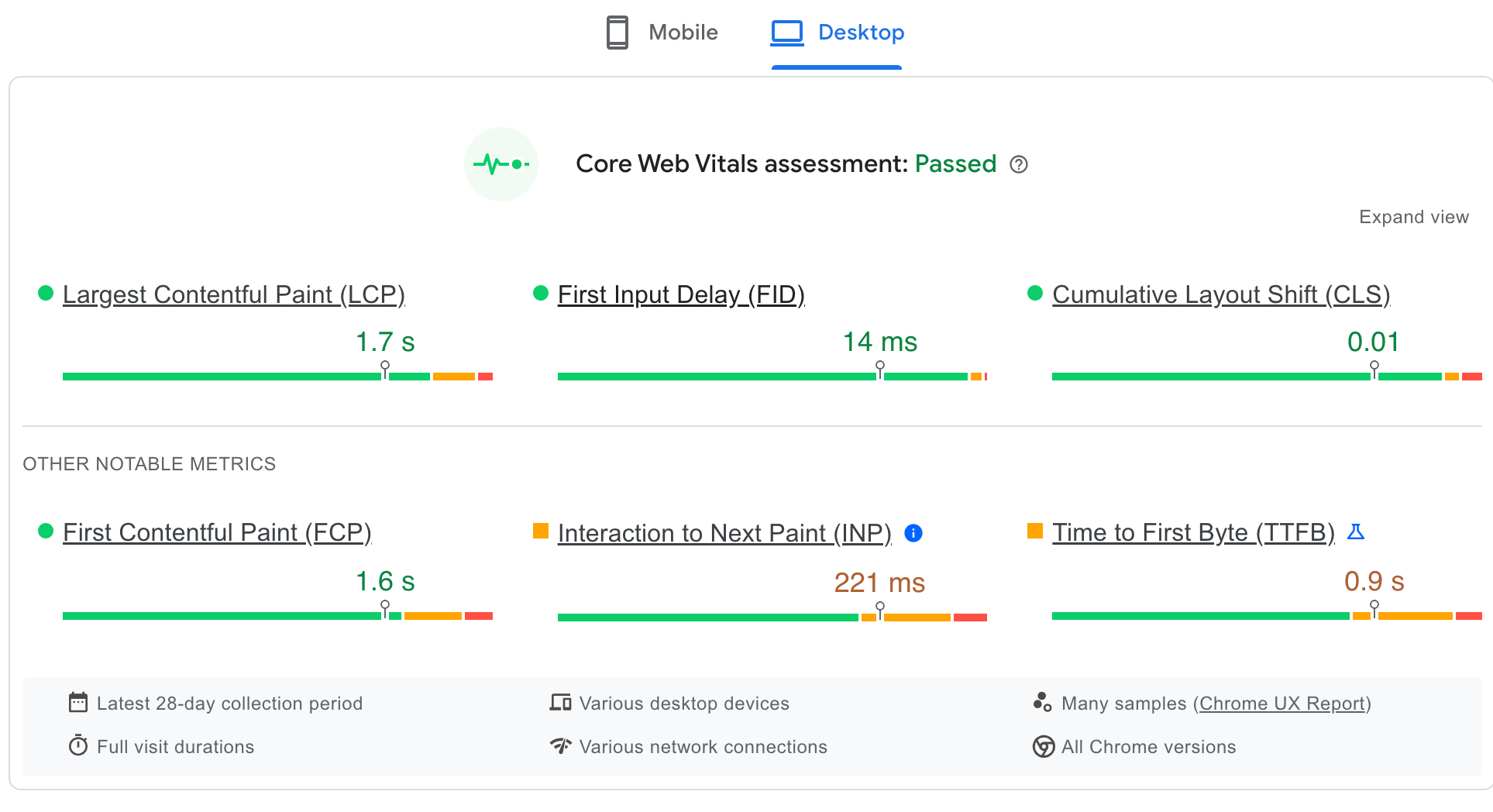
Task: Click the calendar icon for collection period
Action: [78, 703]
